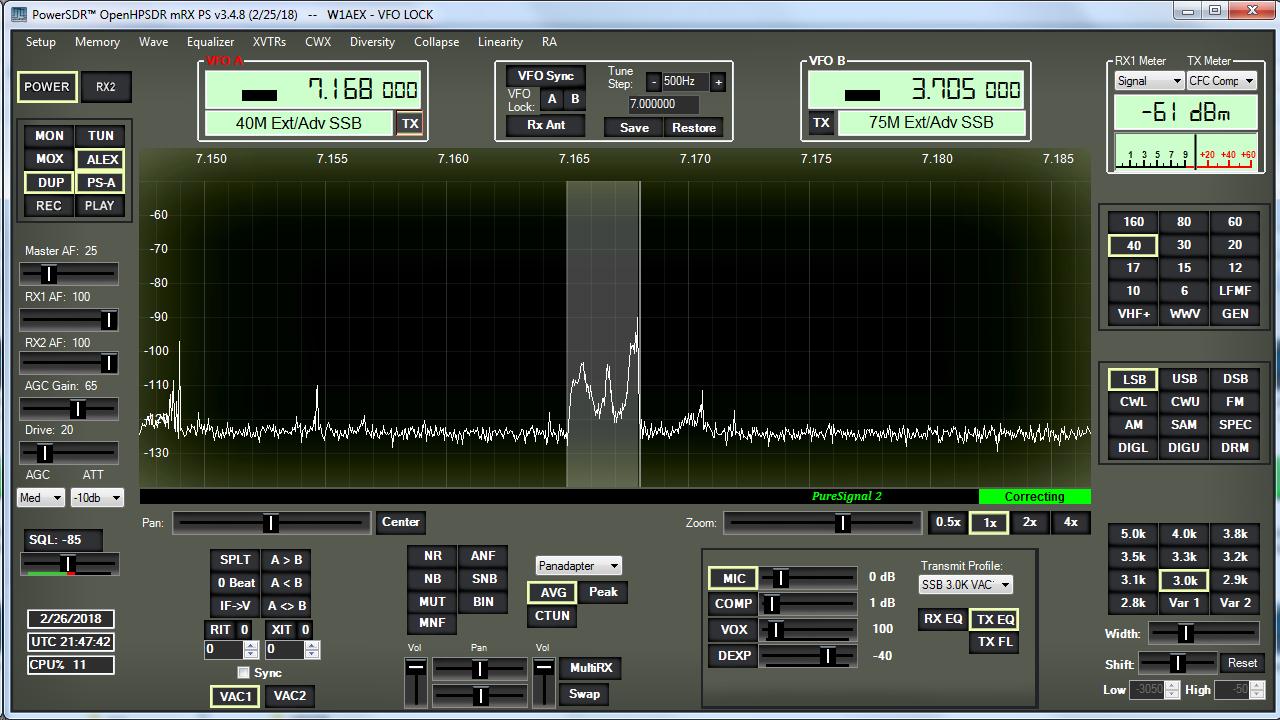Viewport: 1280px width, 720px height.
Task: Adjust the Master AF slider
Action: pyautogui.click(x=49, y=273)
